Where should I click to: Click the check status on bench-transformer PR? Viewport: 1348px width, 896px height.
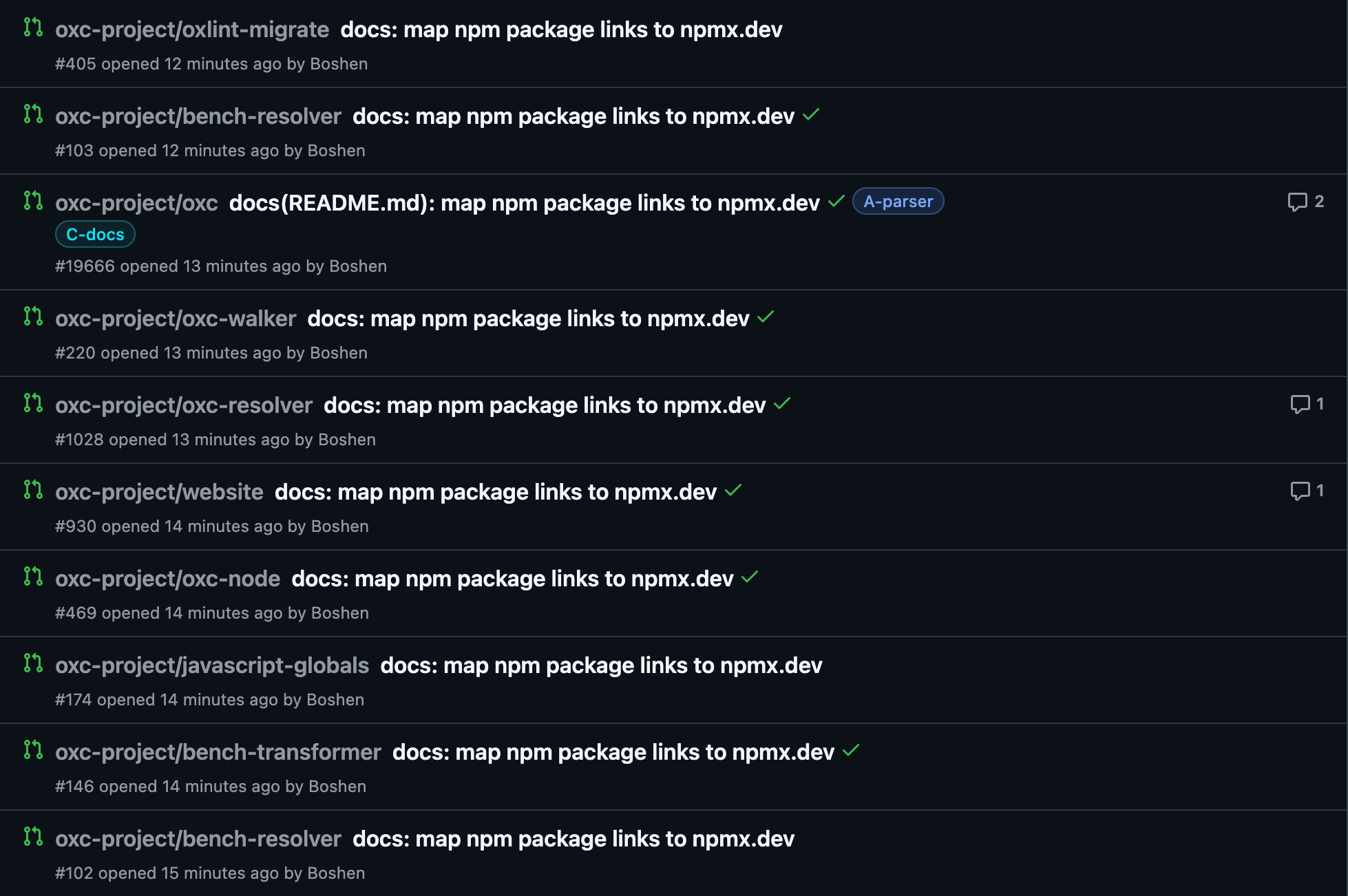pos(851,751)
